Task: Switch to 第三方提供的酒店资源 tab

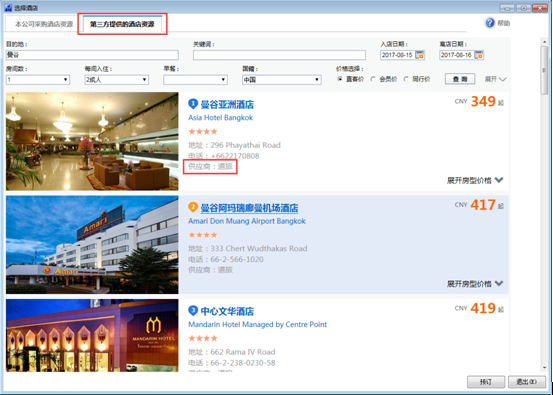Action: tap(122, 24)
